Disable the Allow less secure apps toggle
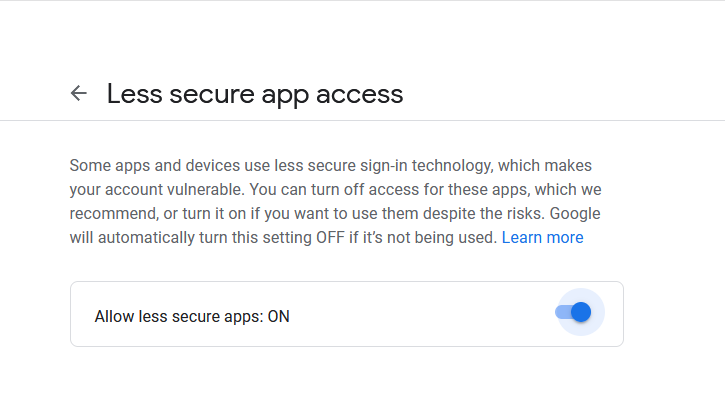The width and height of the screenshot is (725, 414). 574,313
